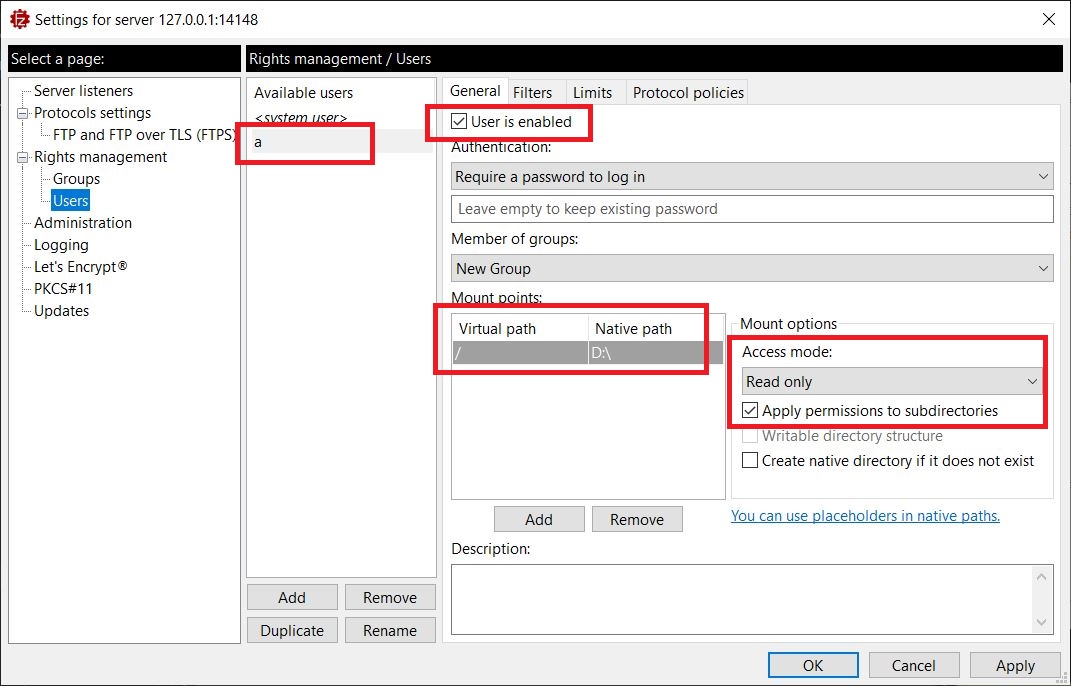Image resolution: width=1071 pixels, height=686 pixels.
Task: Collapse the Rights management tree node
Action: [x=23, y=157]
